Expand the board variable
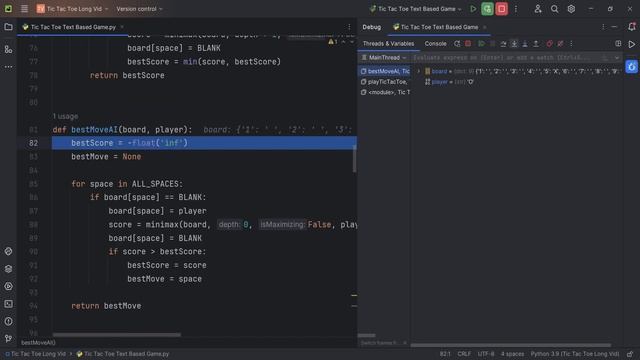This screenshot has width=640, height=360. pyautogui.click(x=418, y=71)
